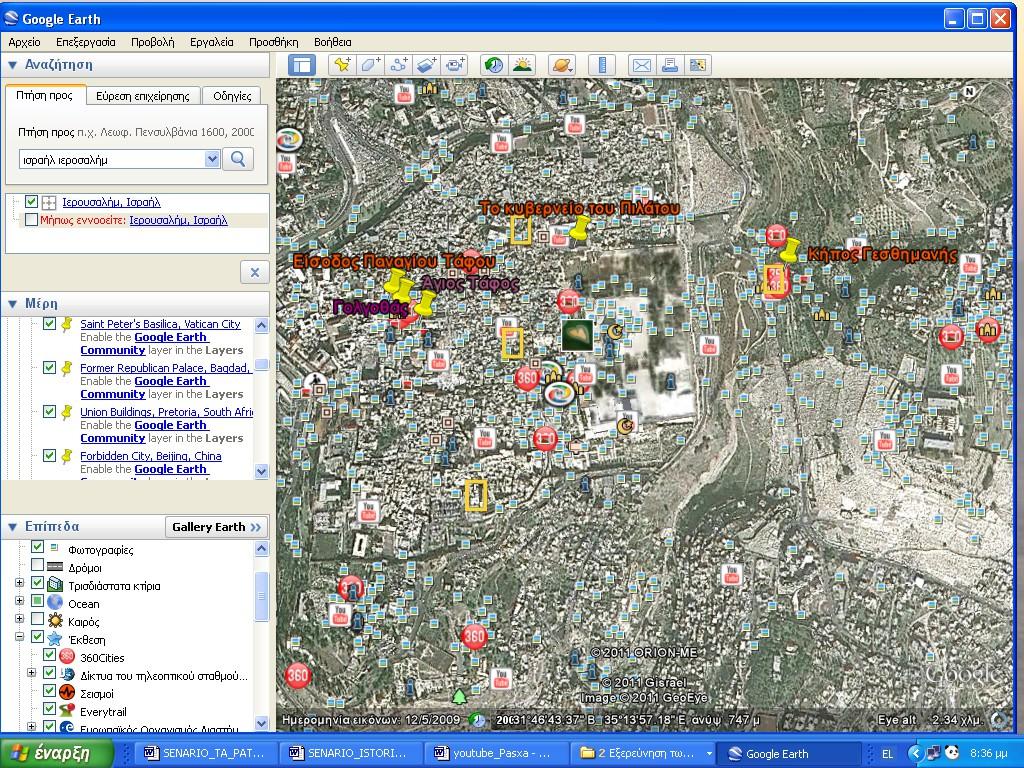Click the pushpin next to Γολγοθάς label
This screenshot has height=768, width=1024.
(424, 303)
